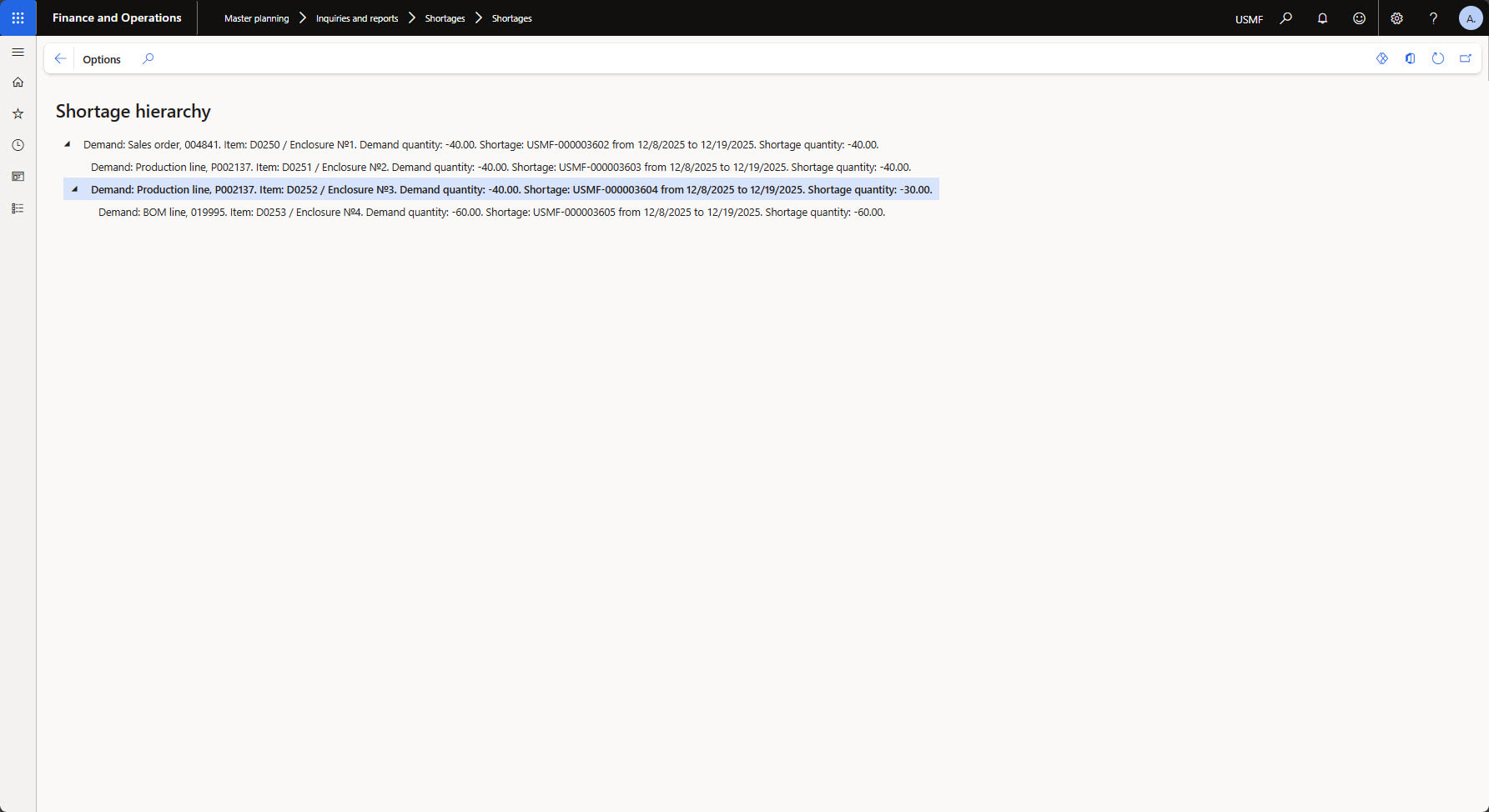Collapse the Sales order 004841 node

coord(68,144)
